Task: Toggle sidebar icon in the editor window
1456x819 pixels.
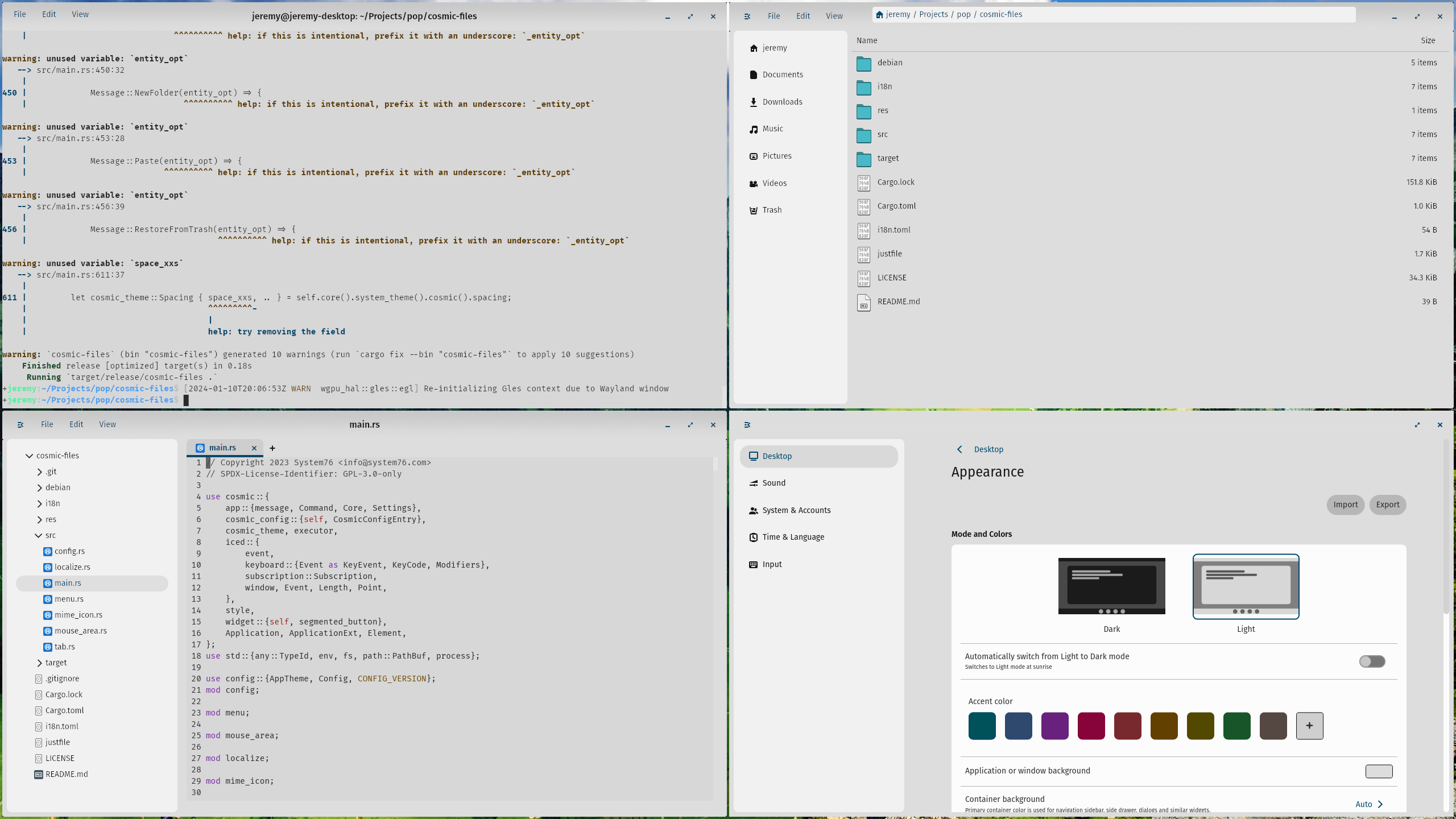Action: (20, 425)
